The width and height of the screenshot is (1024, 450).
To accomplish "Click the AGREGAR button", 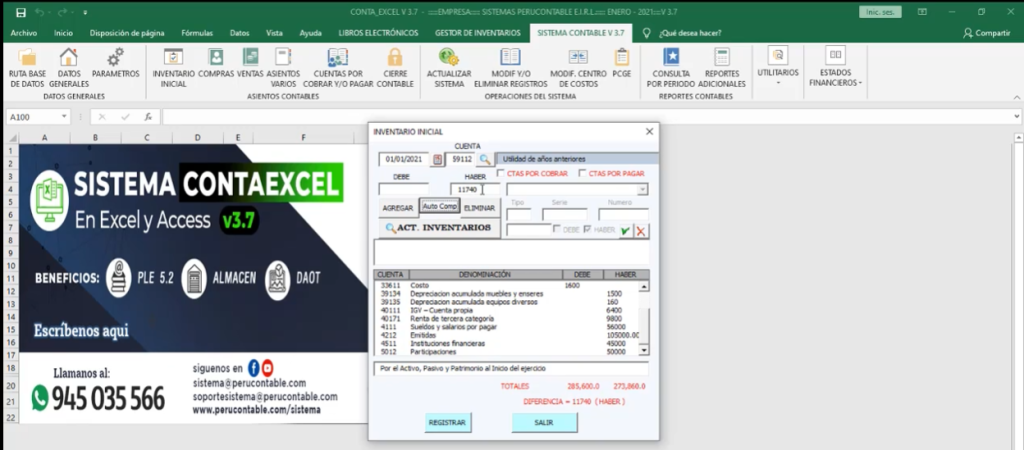I will 398,208.
